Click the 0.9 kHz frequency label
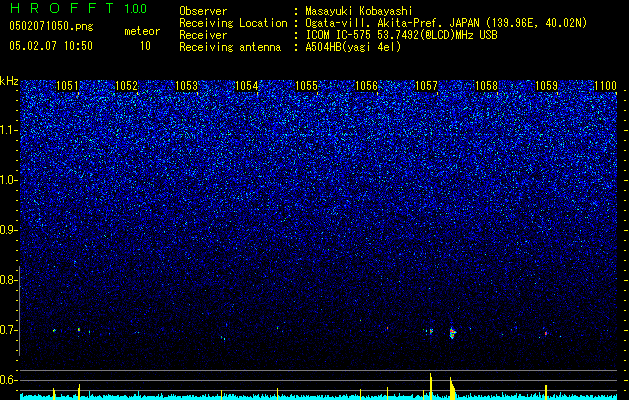This screenshot has width=629, height=400. point(8,230)
